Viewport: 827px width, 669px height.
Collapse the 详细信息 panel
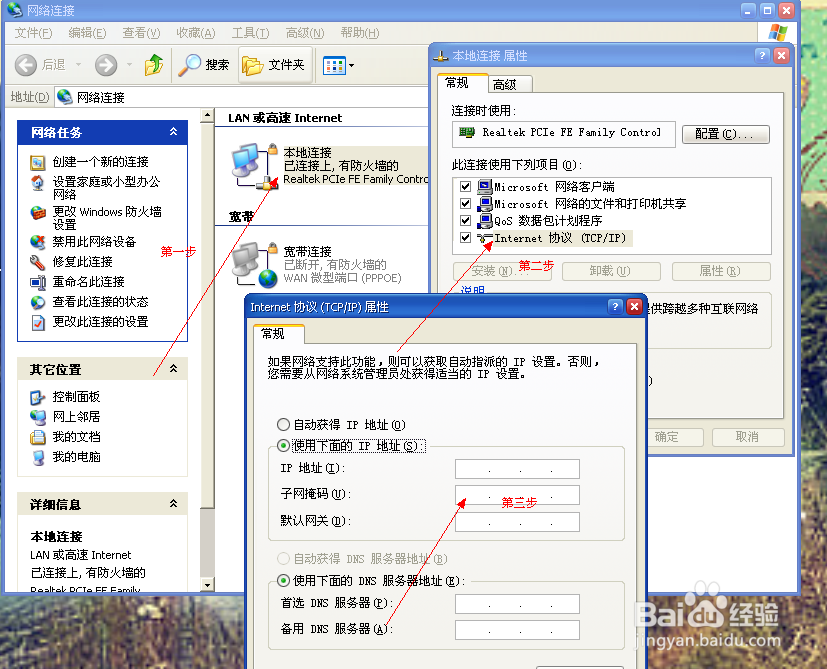pyautogui.click(x=173, y=504)
